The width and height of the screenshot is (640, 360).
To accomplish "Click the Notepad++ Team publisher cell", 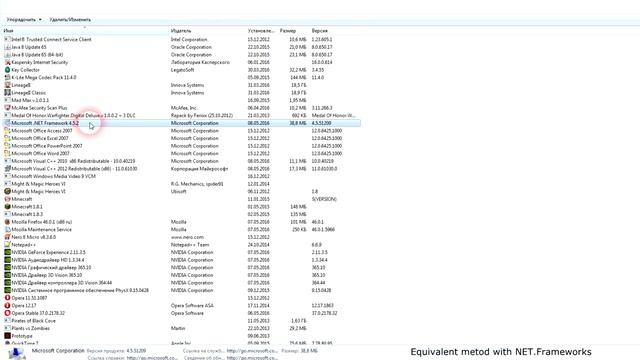I will tap(190, 245).
